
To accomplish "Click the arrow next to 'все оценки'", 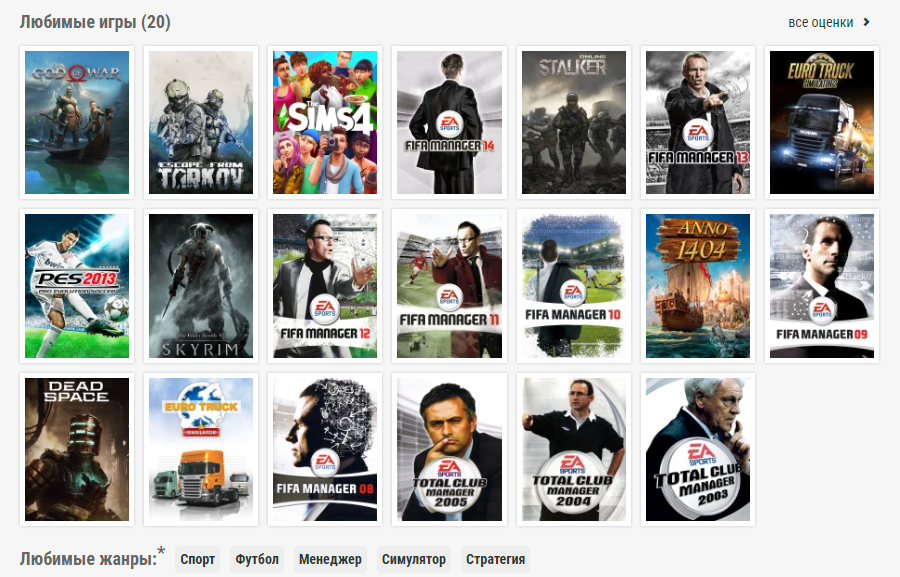I will pyautogui.click(x=867, y=22).
